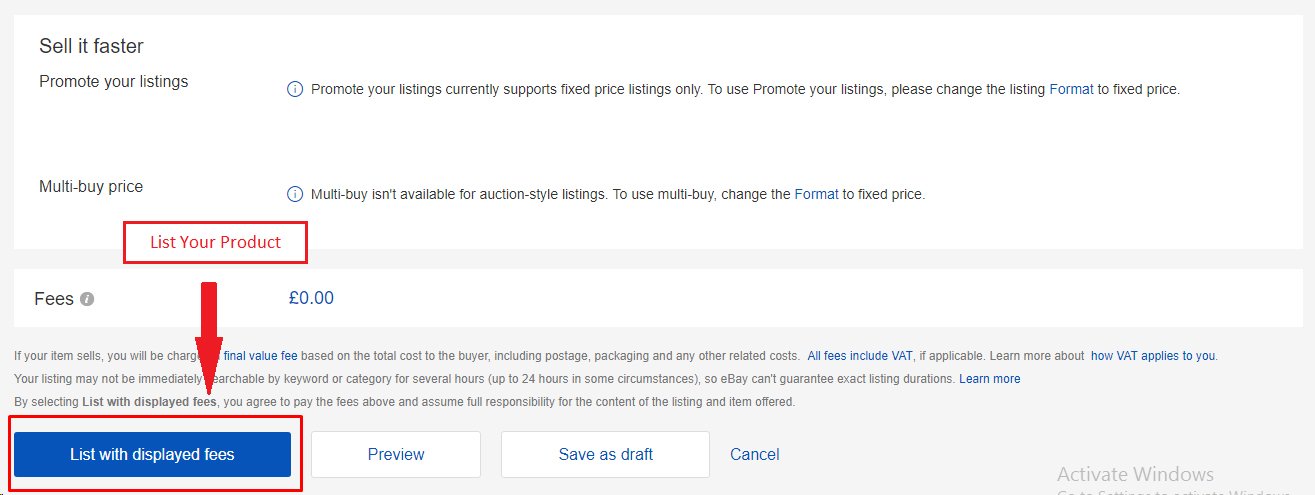Click the Activate Windows watermark text
Image resolution: width=1315 pixels, height=495 pixels.
click(1135, 474)
